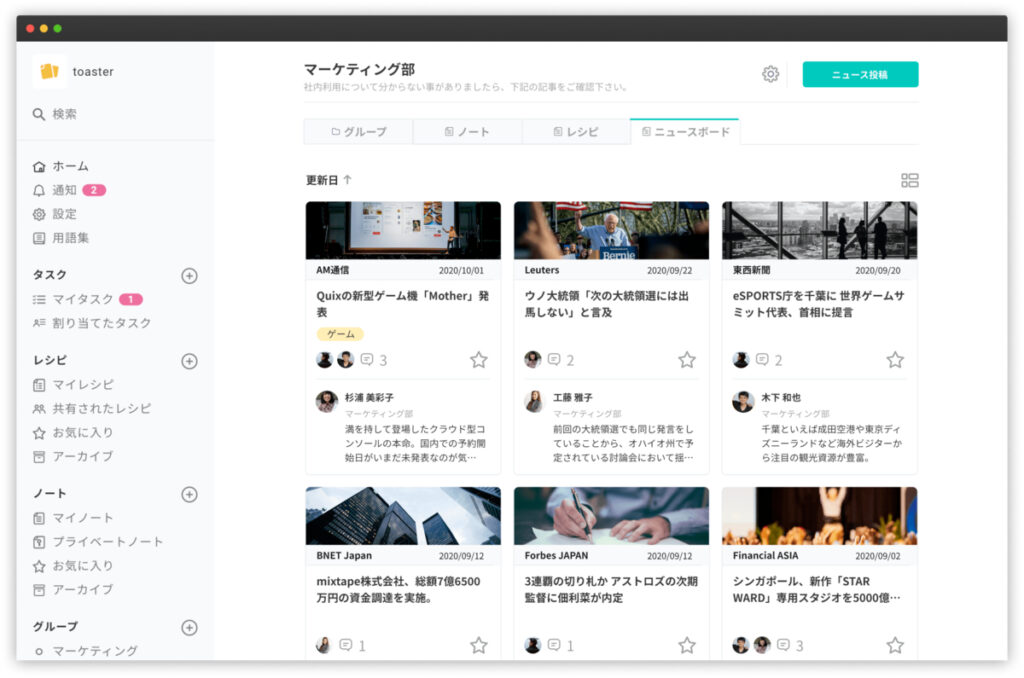Open comments on the Financial ASIA article
The height and width of the screenshot is (678, 1024).
(790, 645)
